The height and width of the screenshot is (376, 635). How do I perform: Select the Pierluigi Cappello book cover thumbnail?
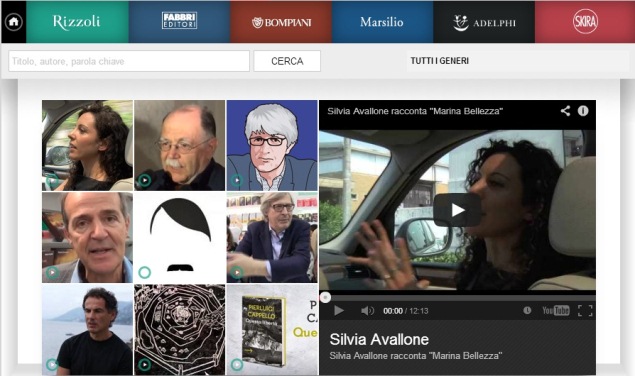[x=272, y=329]
